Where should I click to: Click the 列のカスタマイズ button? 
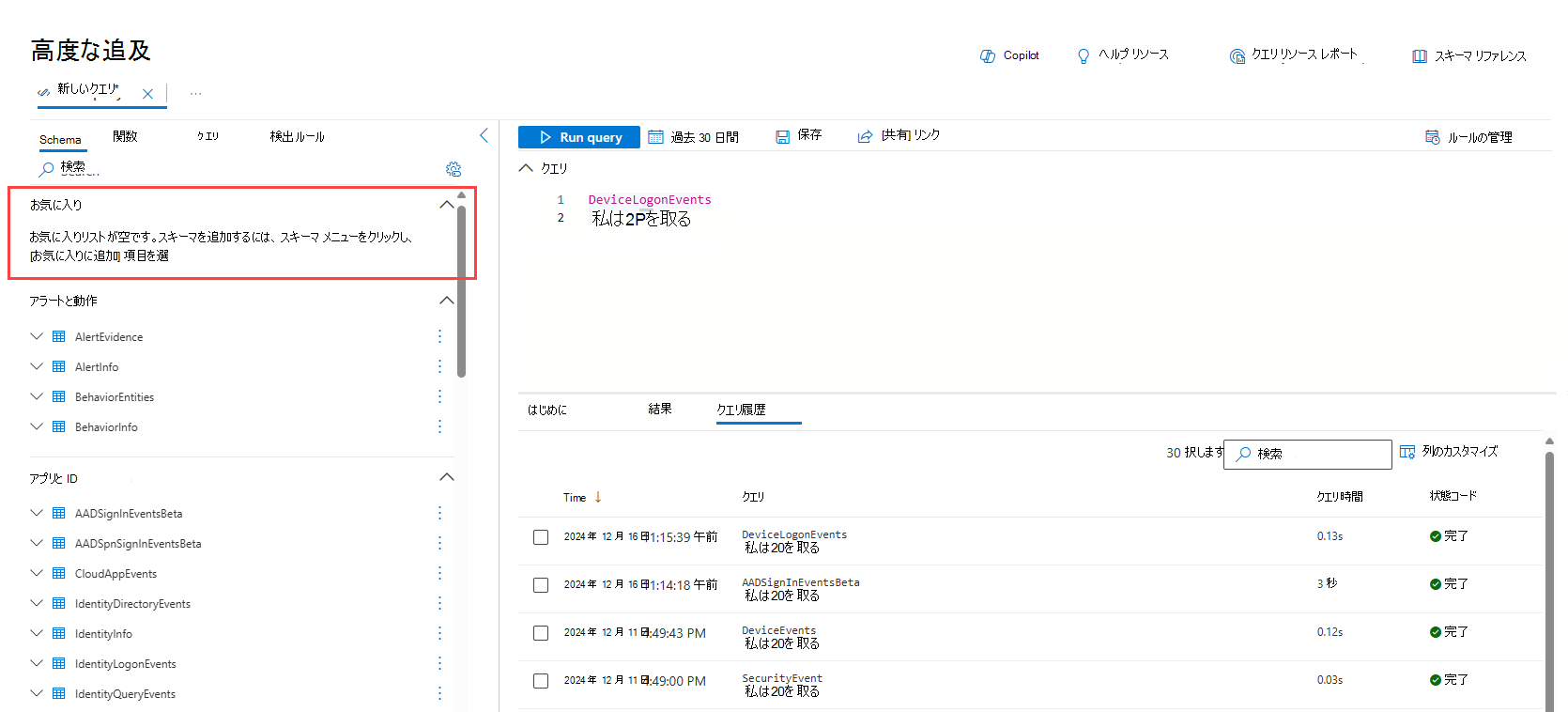click(1449, 452)
